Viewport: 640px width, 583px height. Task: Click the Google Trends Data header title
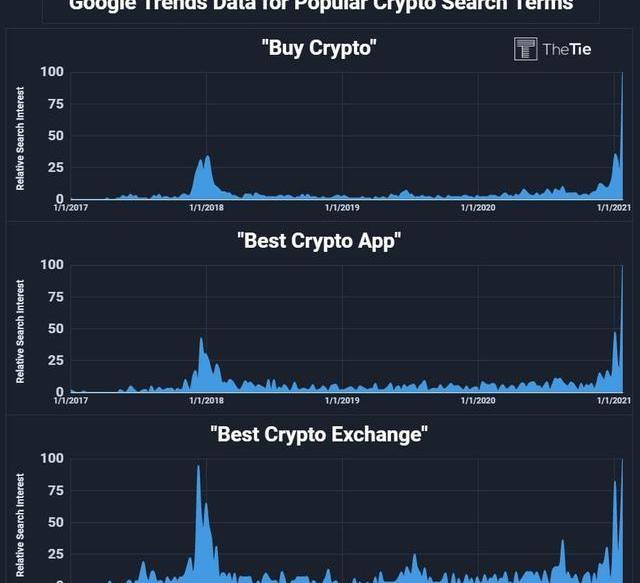pos(320,6)
